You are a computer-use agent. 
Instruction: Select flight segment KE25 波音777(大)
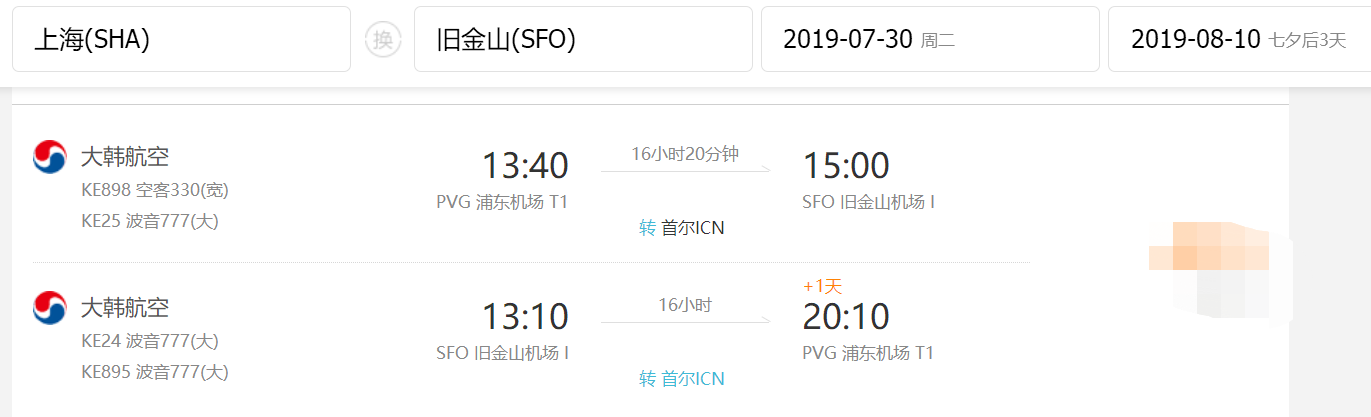[x=149, y=221]
